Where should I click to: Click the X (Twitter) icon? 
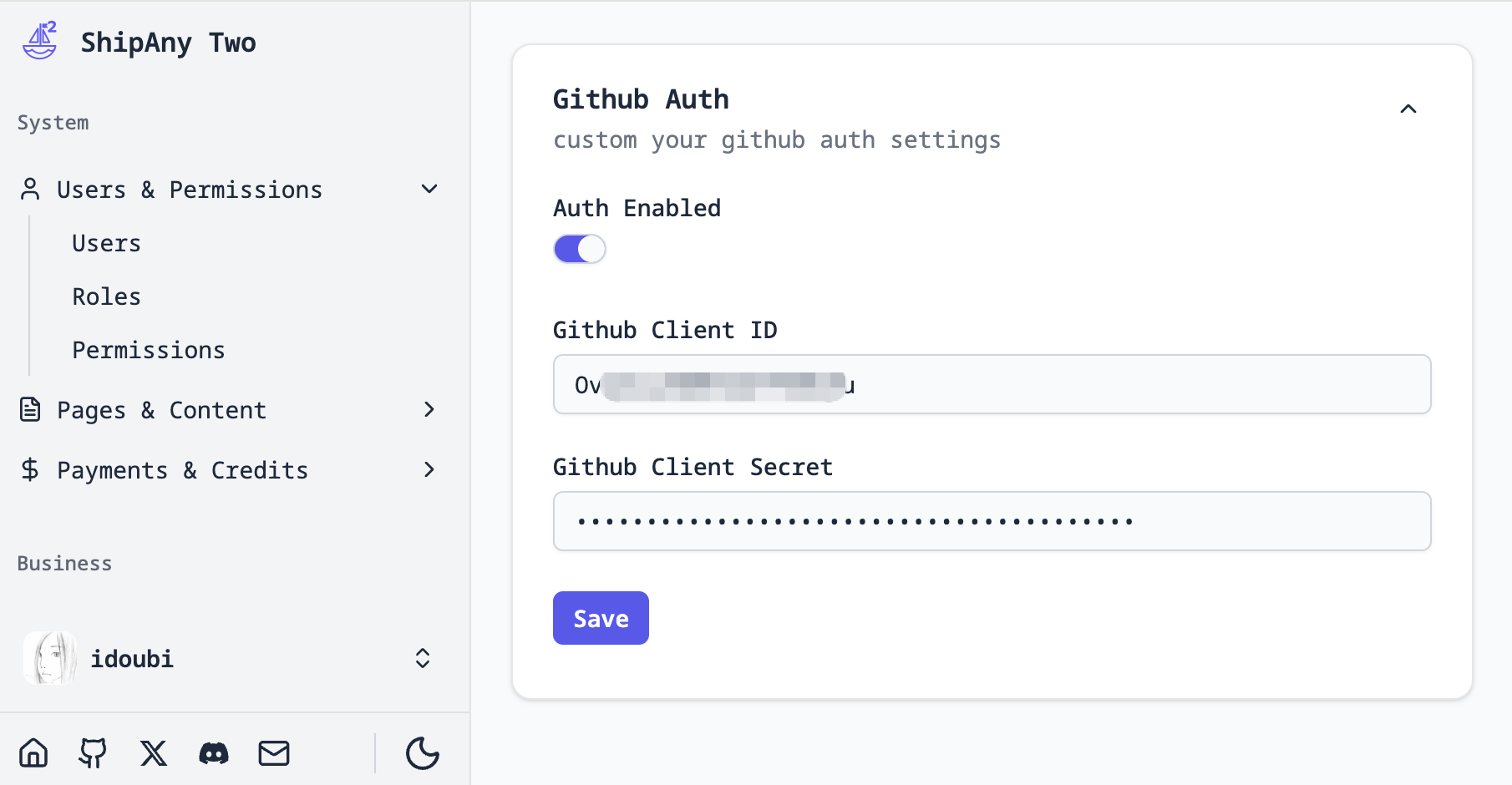pyautogui.click(x=154, y=753)
